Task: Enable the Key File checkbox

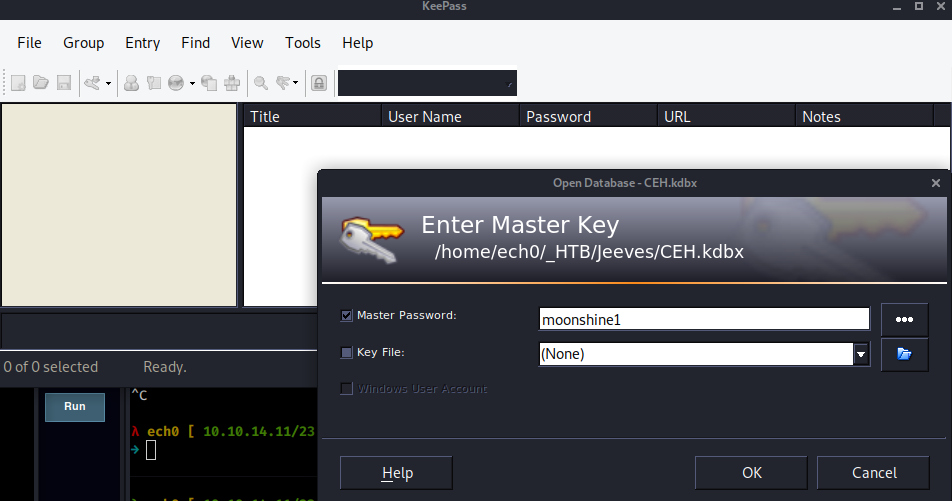Action: tap(347, 353)
